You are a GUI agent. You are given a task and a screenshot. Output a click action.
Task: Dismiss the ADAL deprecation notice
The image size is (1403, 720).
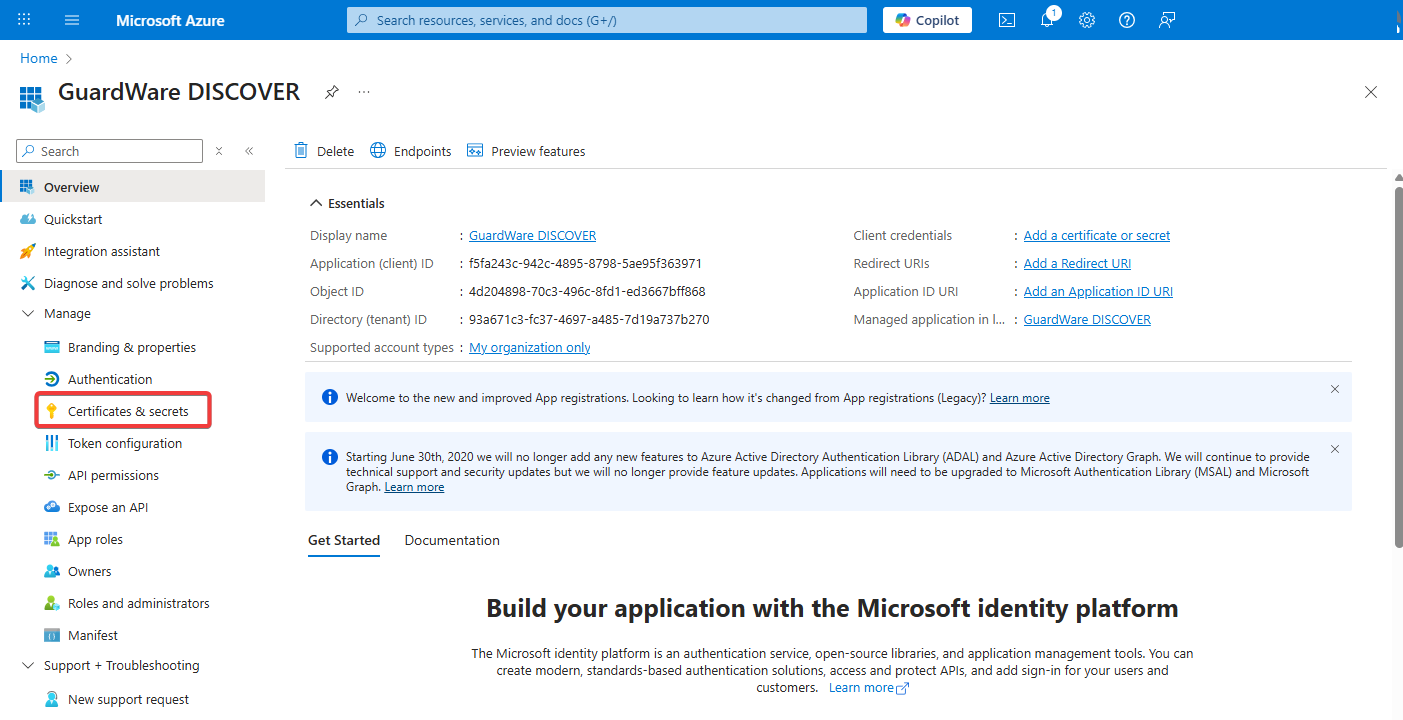pyautogui.click(x=1334, y=449)
